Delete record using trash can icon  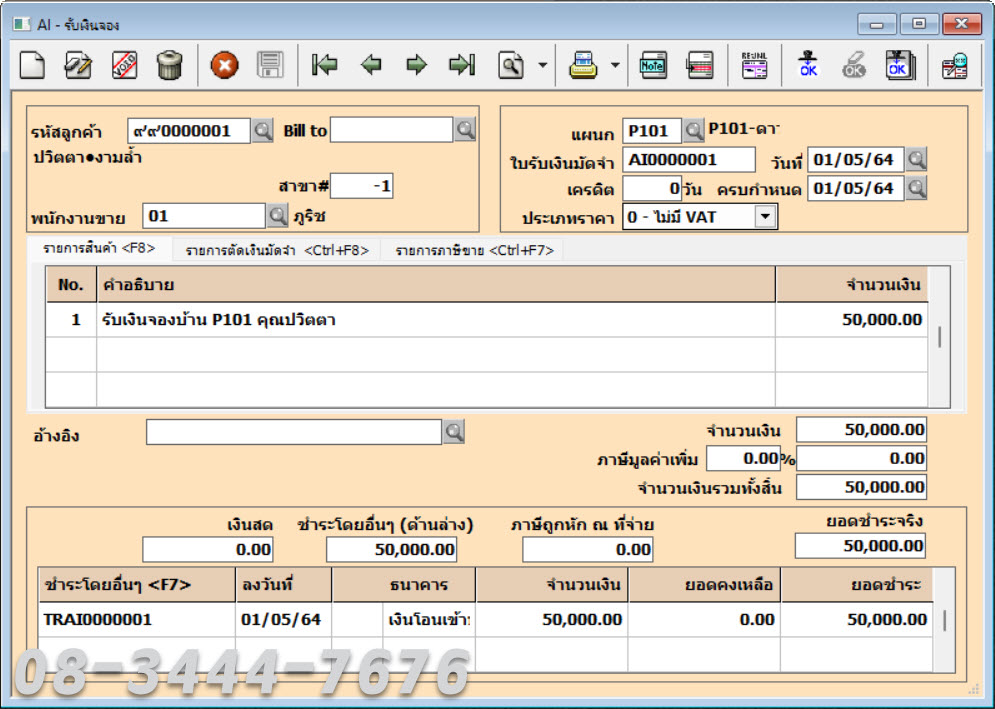[169, 65]
